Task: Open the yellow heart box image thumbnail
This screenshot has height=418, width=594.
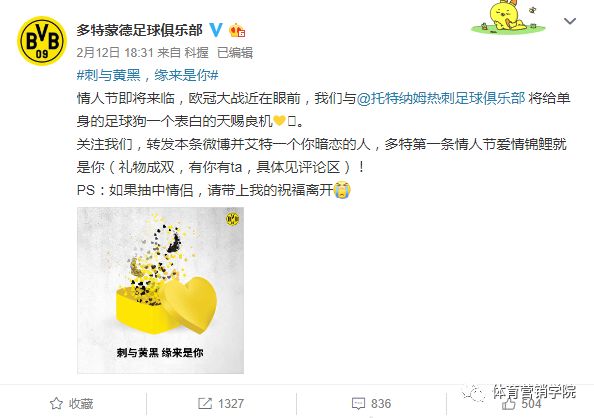Action: tap(160, 290)
